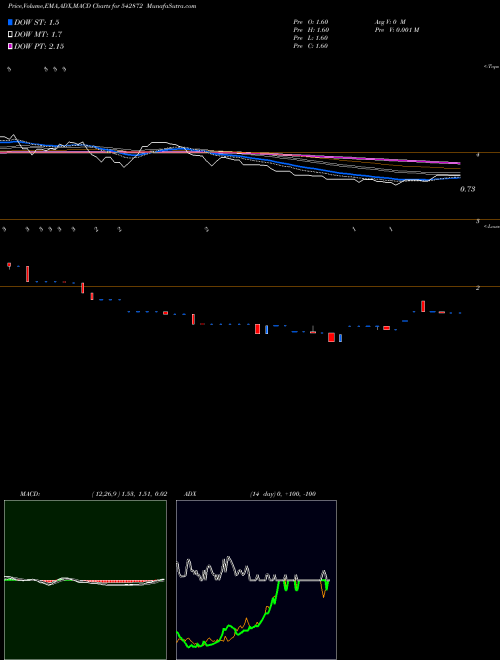Click the 'Pre V: 0.001 M' value
Image resolution: width=500 pixels, height=660 pixels.
(x=396, y=30)
